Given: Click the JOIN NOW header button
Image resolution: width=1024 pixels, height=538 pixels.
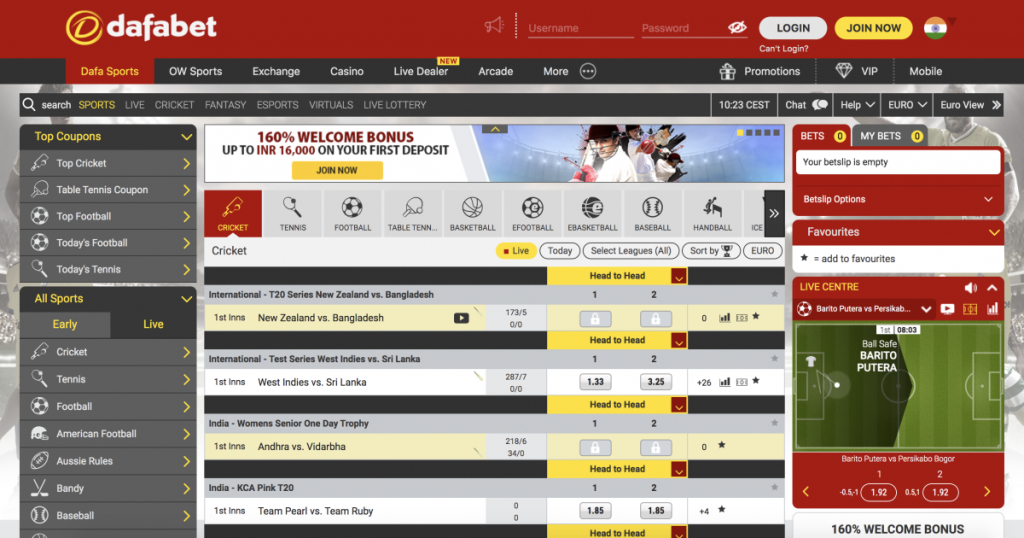Looking at the screenshot, I should coord(873,28).
